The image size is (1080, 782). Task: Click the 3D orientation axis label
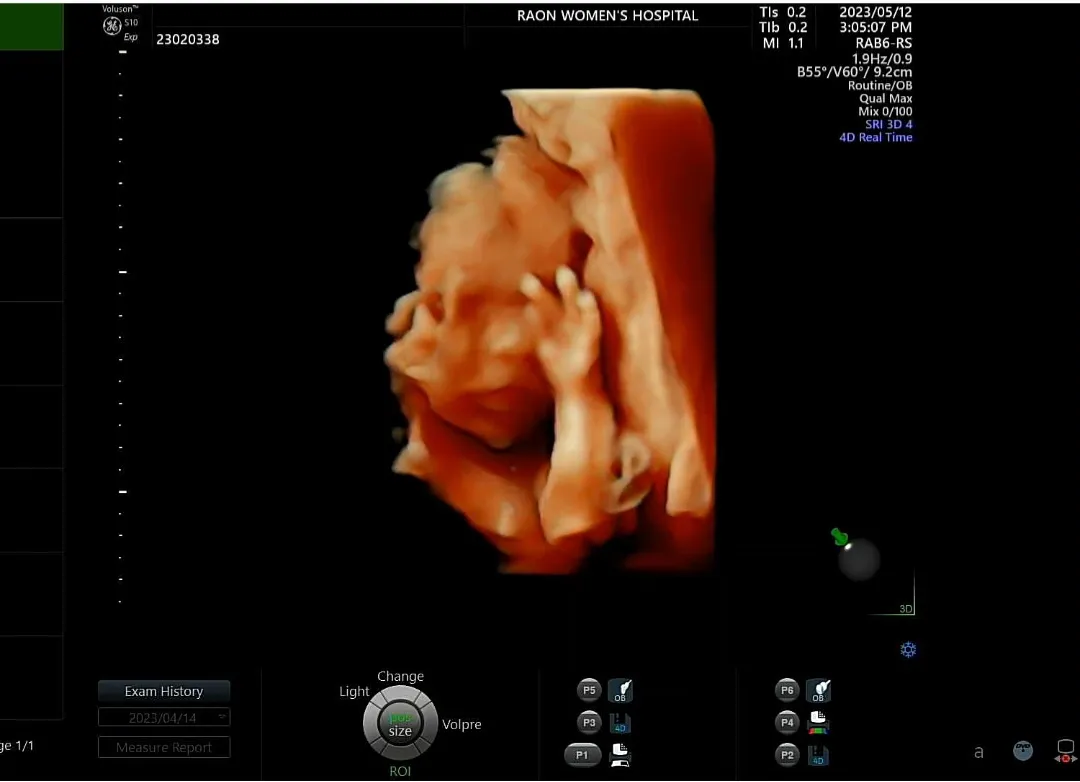[x=906, y=608]
